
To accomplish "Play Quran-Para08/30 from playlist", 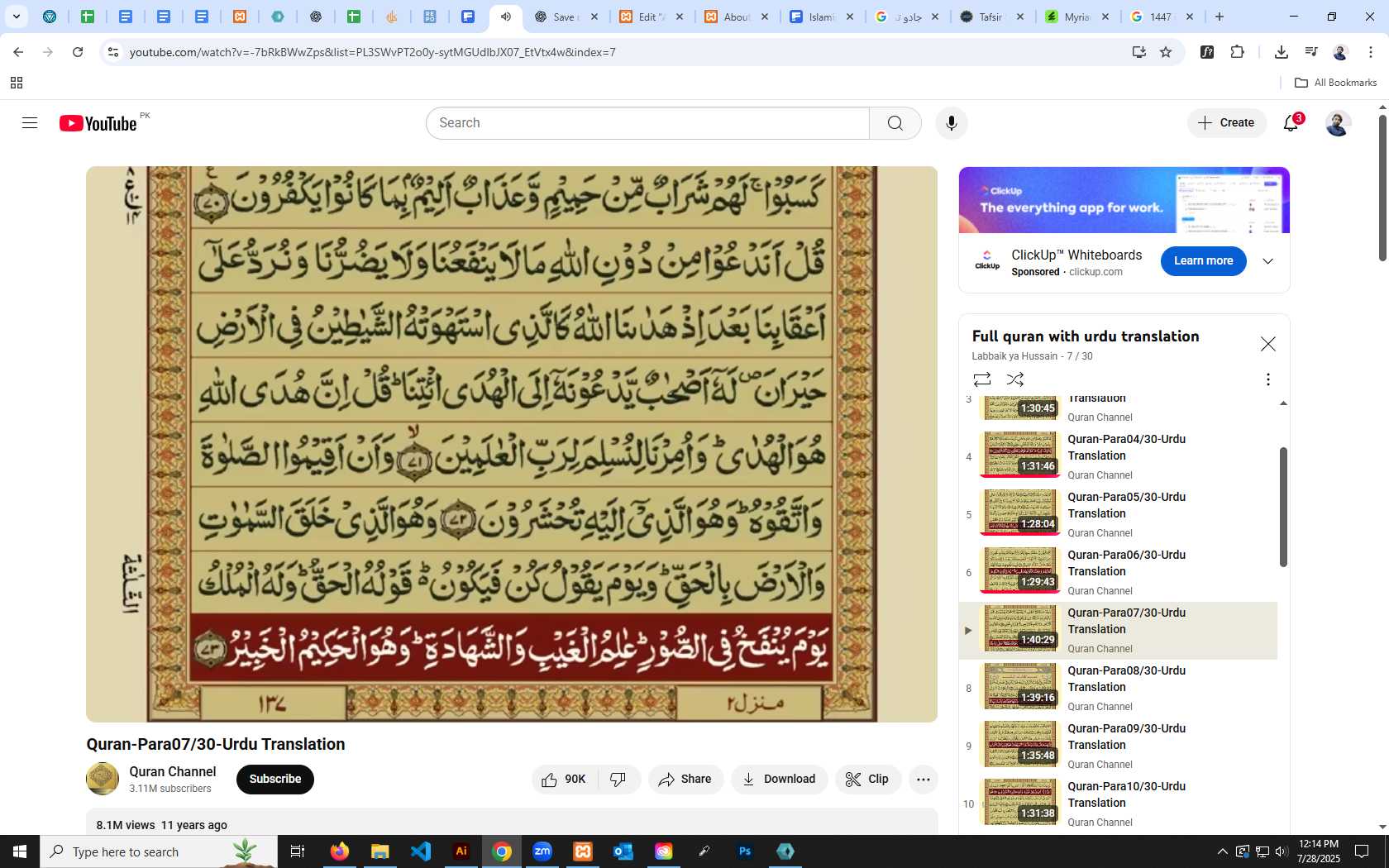I will click(1119, 687).
